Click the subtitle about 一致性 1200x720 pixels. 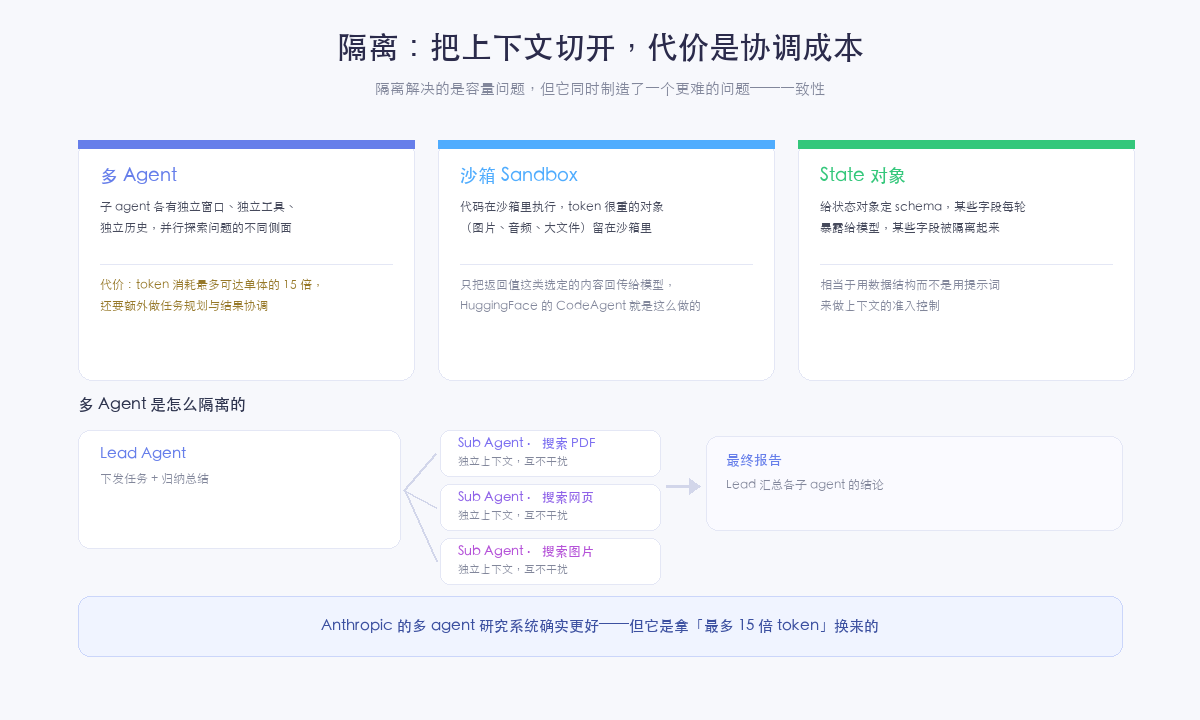coord(600,89)
